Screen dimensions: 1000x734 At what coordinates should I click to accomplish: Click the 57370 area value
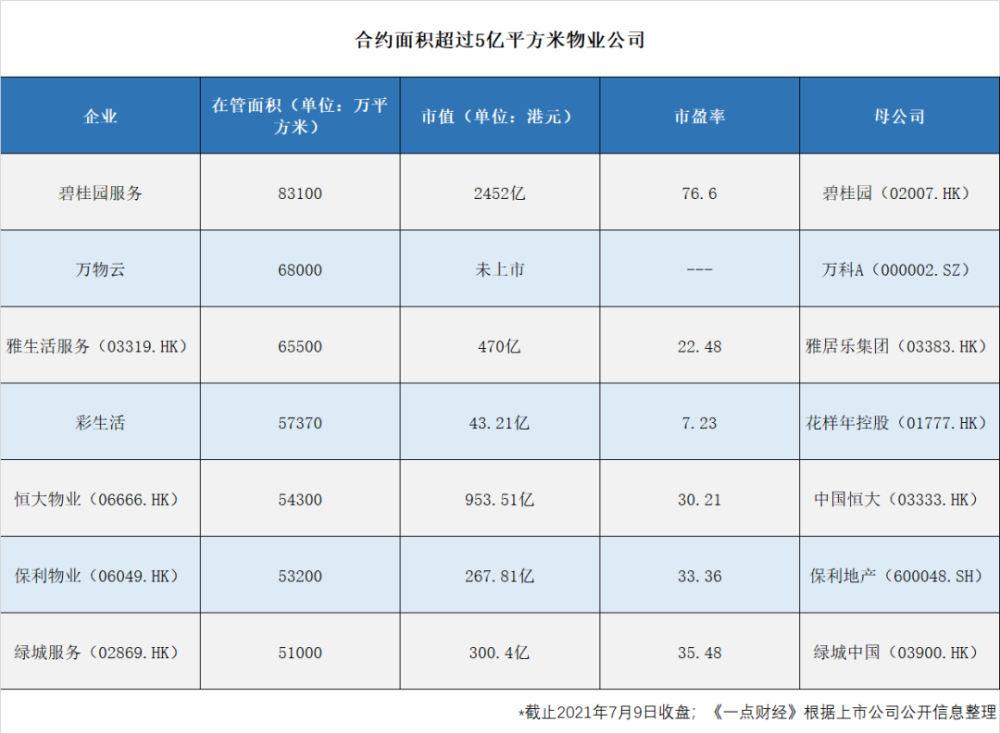point(300,423)
